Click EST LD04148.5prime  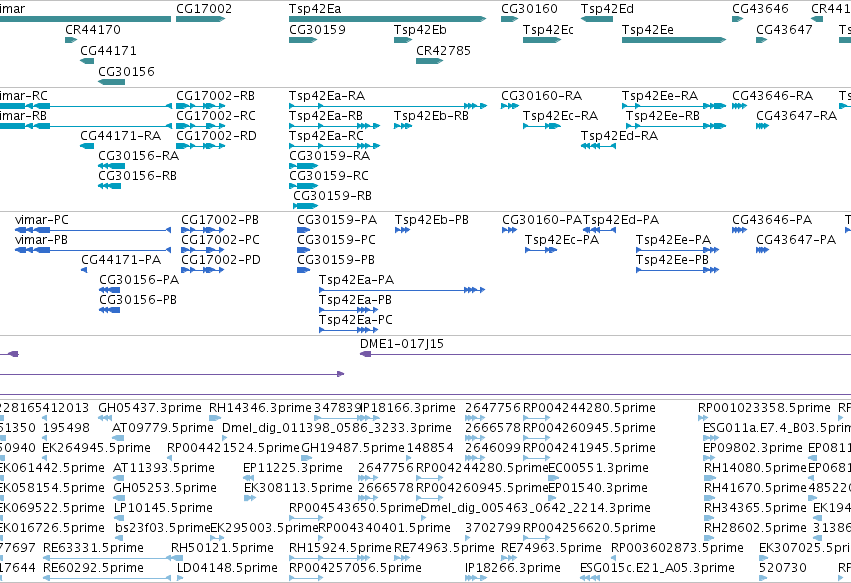click(x=227, y=568)
